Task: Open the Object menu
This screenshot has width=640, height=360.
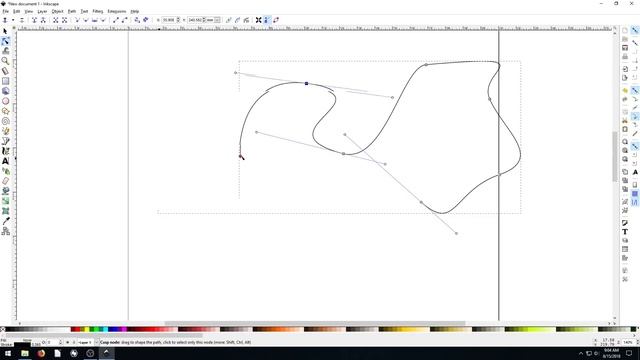Action: tap(57, 11)
